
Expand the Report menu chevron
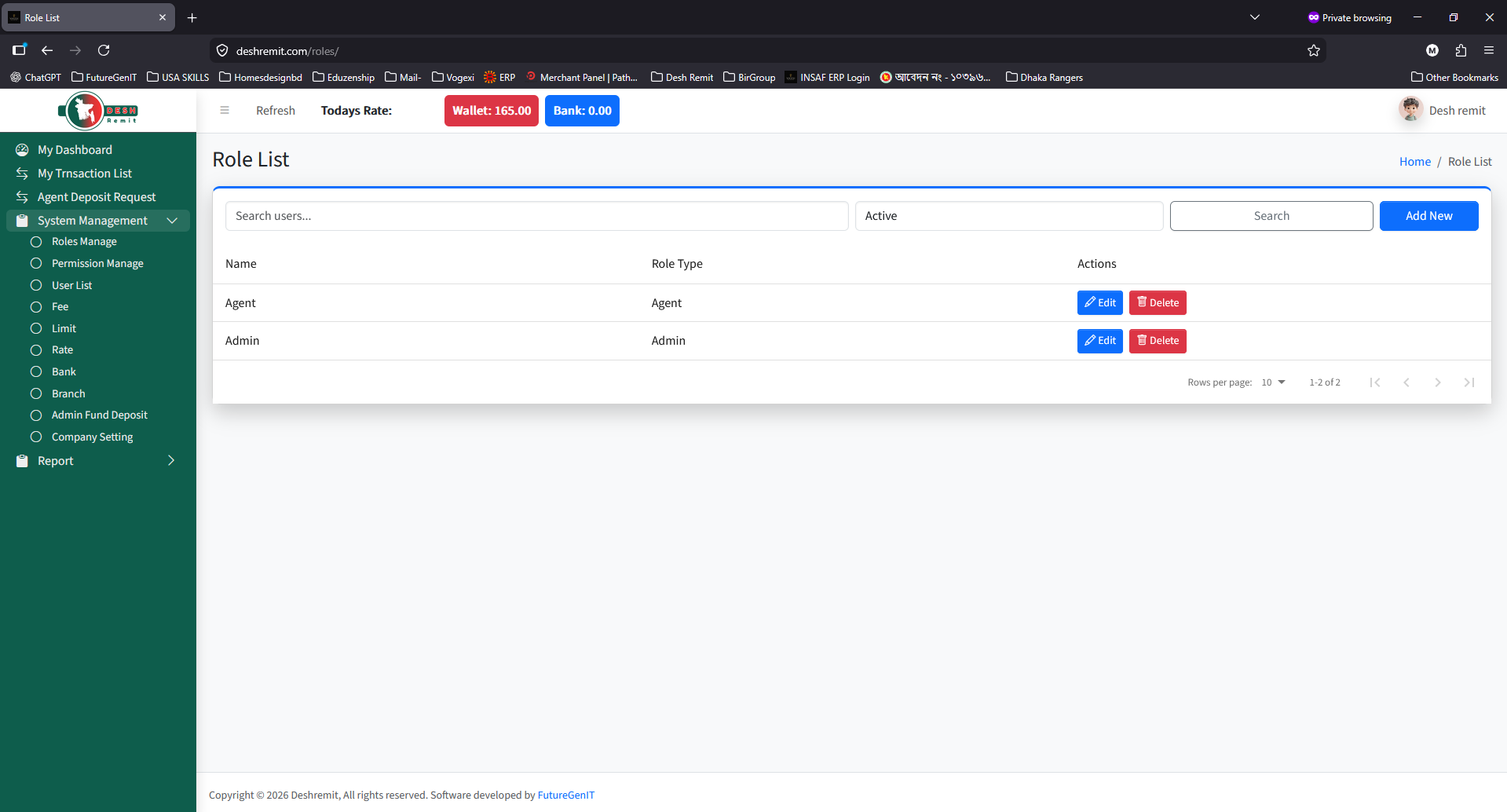click(x=171, y=461)
